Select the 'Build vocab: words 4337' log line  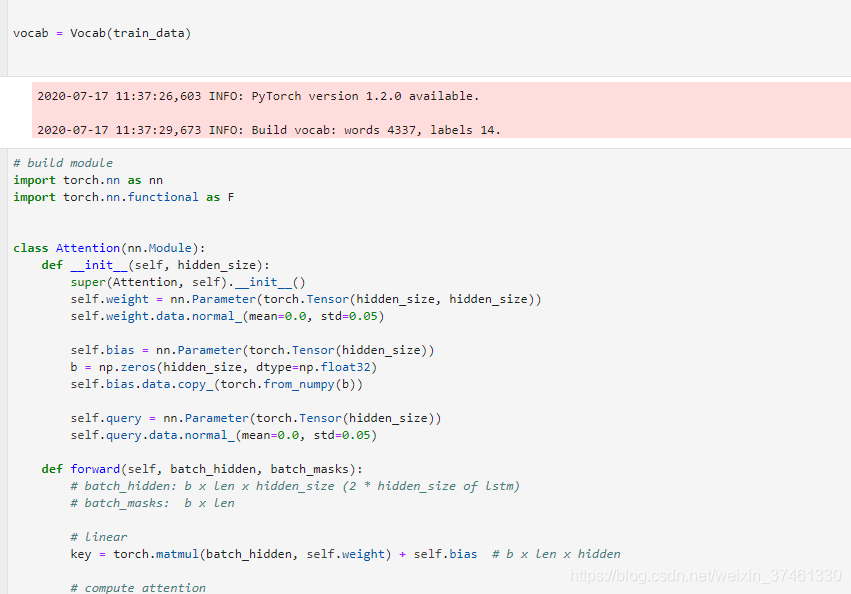click(x=269, y=130)
